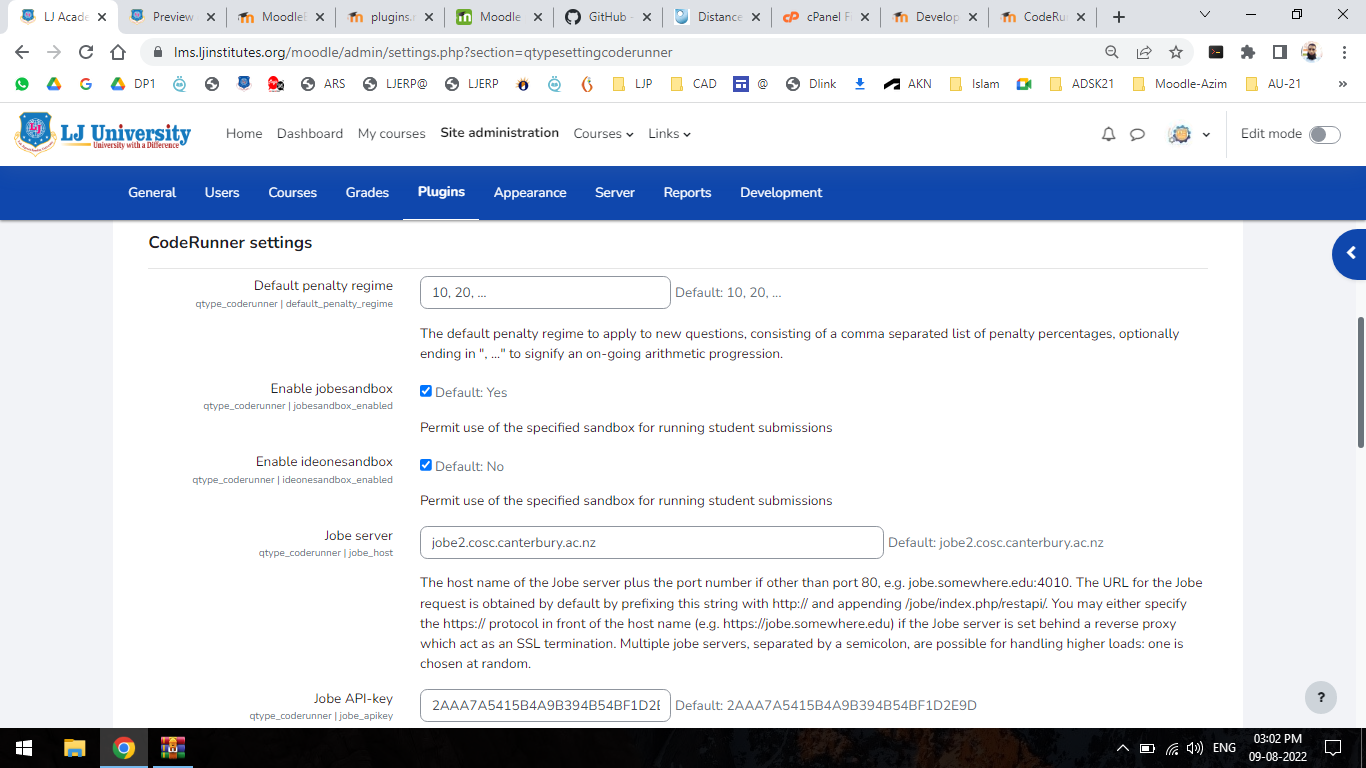Screen dimensions: 1366x768
Task: Show hidden system tray icons
Action: tap(1122, 748)
